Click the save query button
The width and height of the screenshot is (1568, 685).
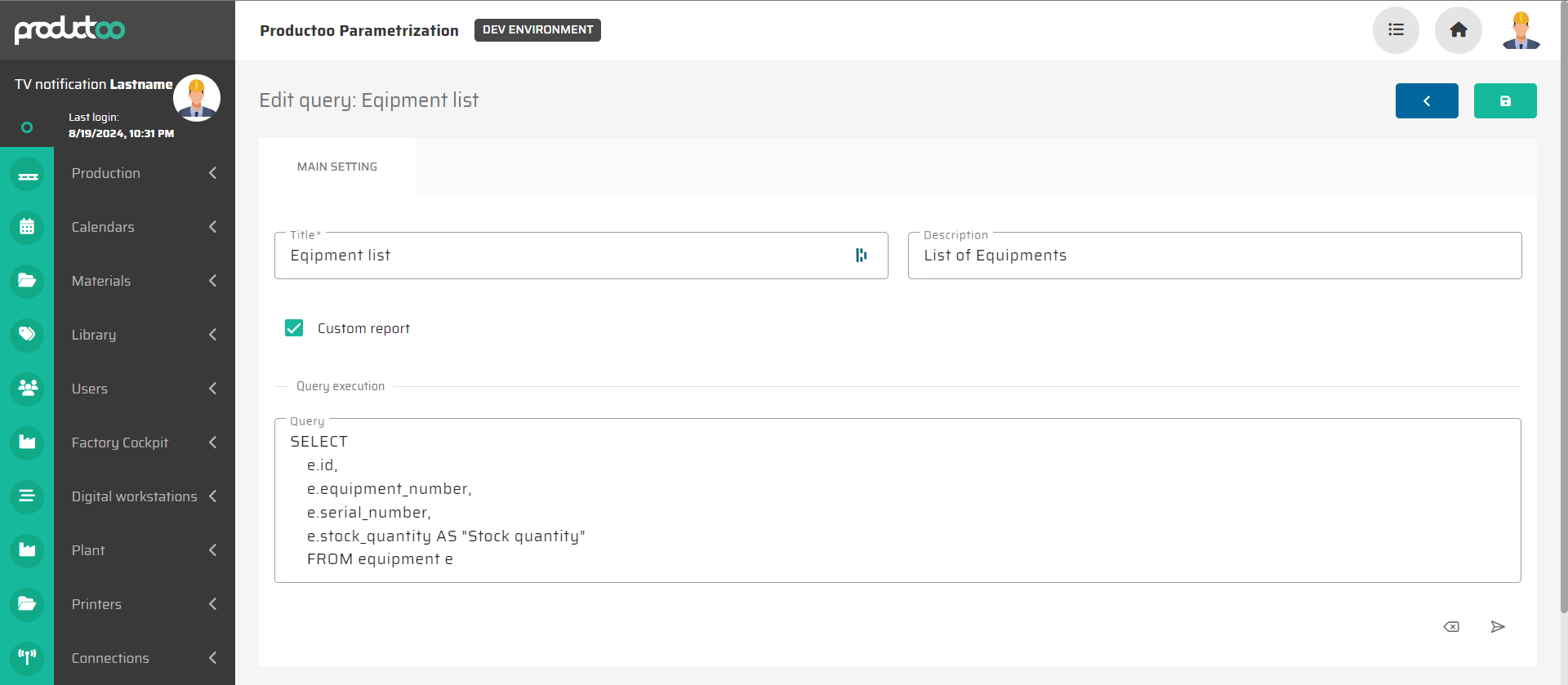point(1504,101)
